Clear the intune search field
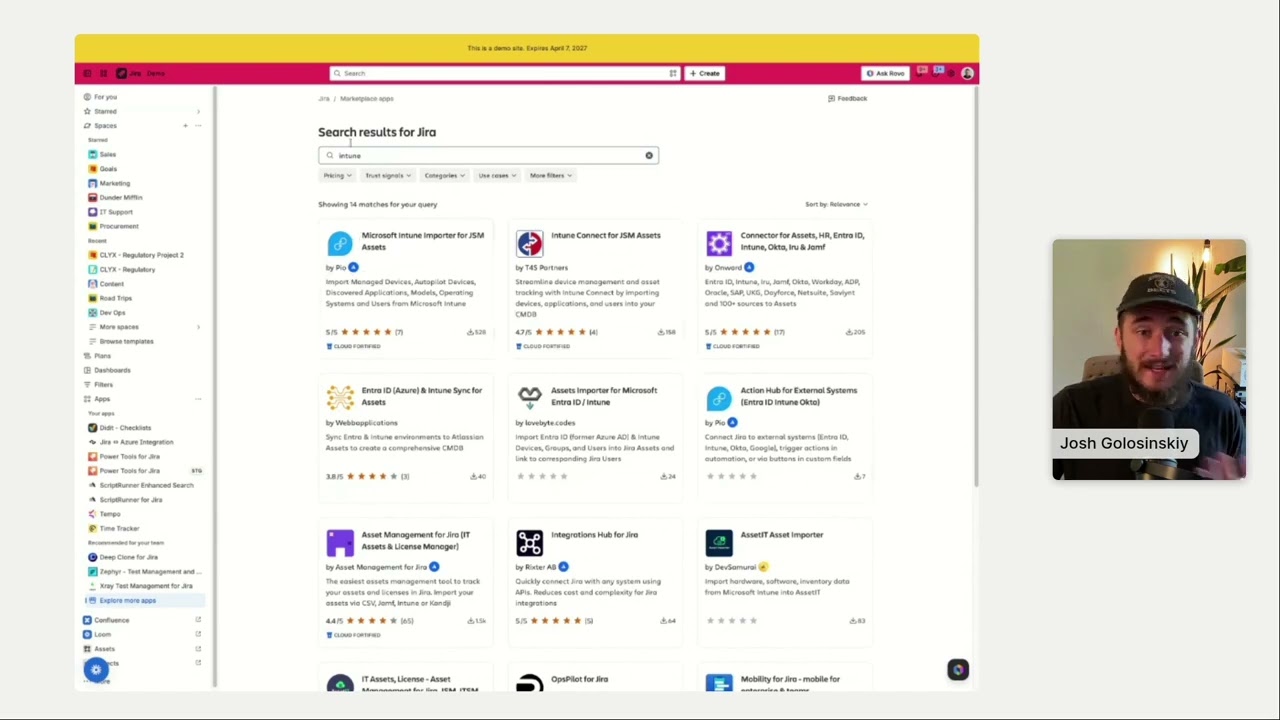The image size is (1280, 720). coord(649,155)
